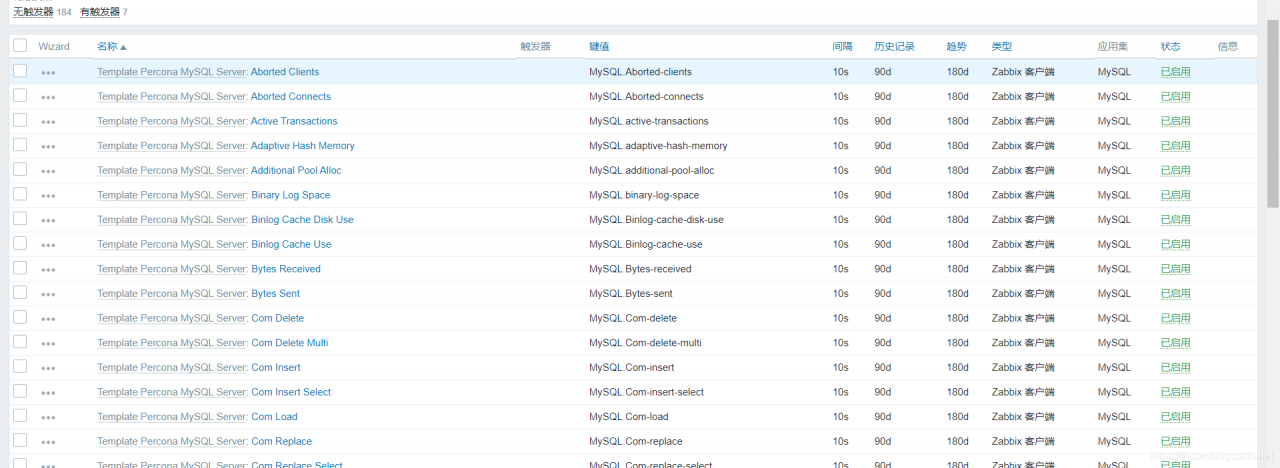The image size is (1280, 468).
Task: Check the Aborted Connects item checkbox
Action: [20, 96]
